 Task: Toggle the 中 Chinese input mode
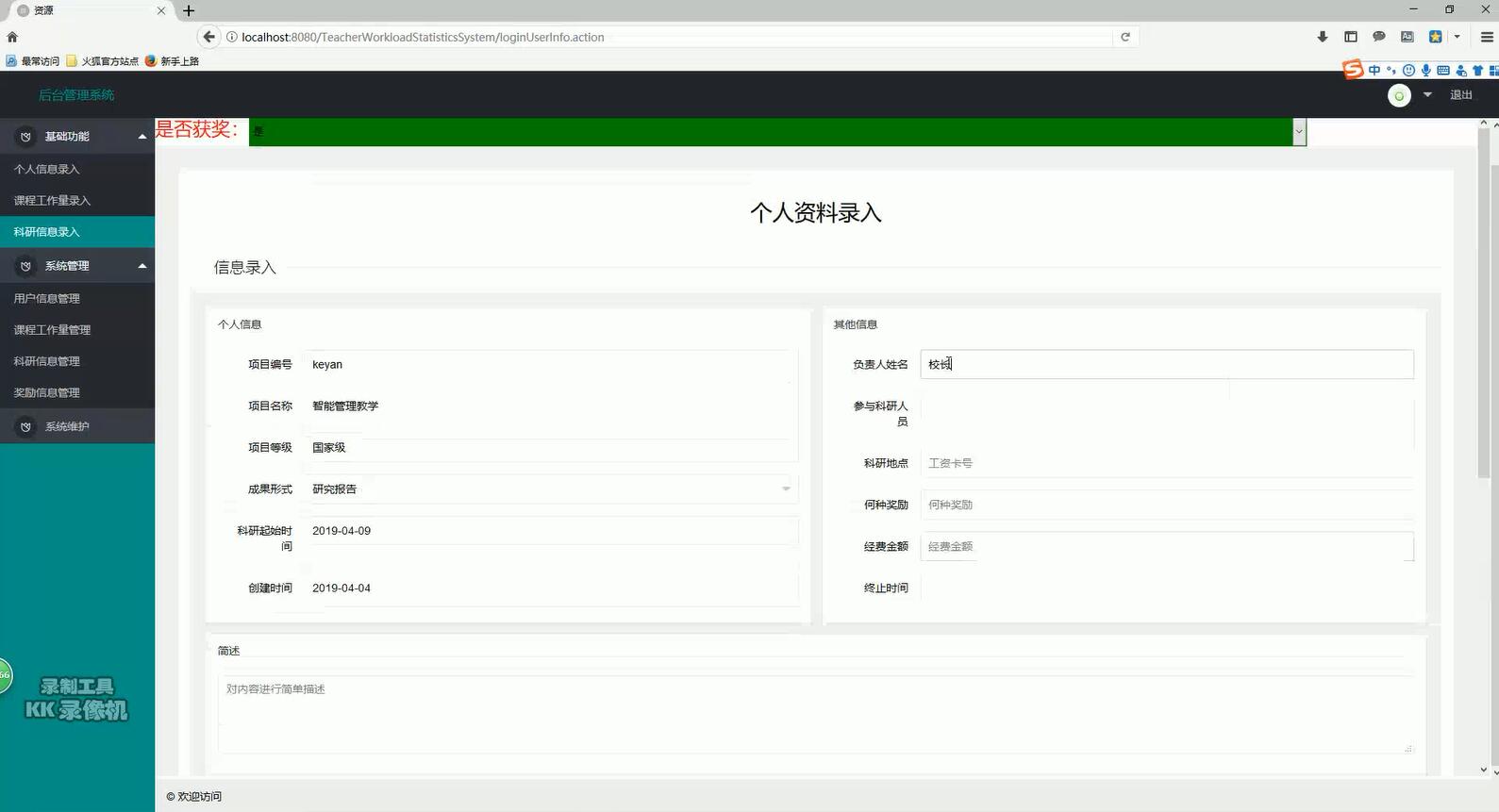(x=1374, y=70)
